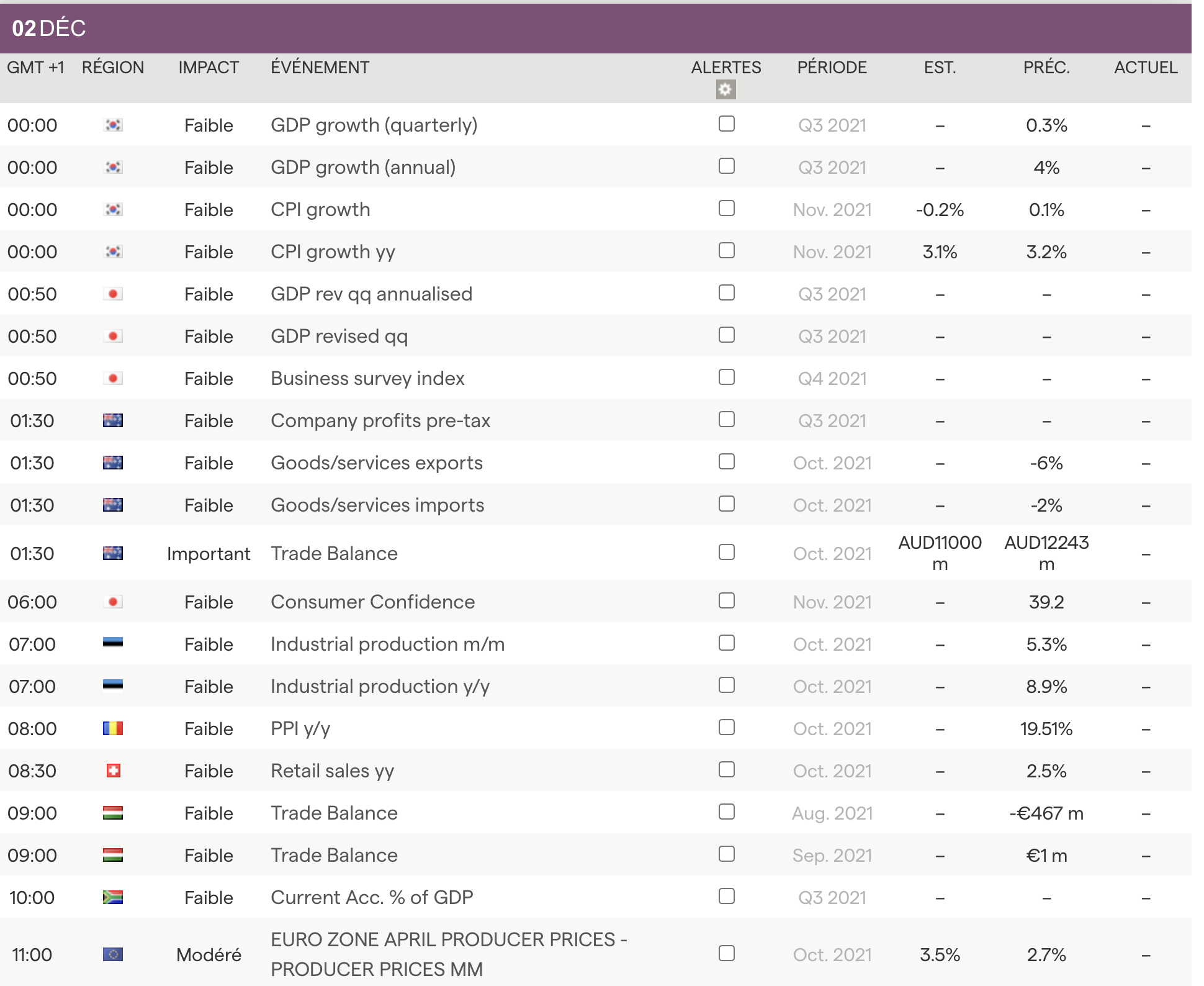Click Japan flag beside Business survey index
Viewport: 1204px width, 986px height.
(x=113, y=378)
